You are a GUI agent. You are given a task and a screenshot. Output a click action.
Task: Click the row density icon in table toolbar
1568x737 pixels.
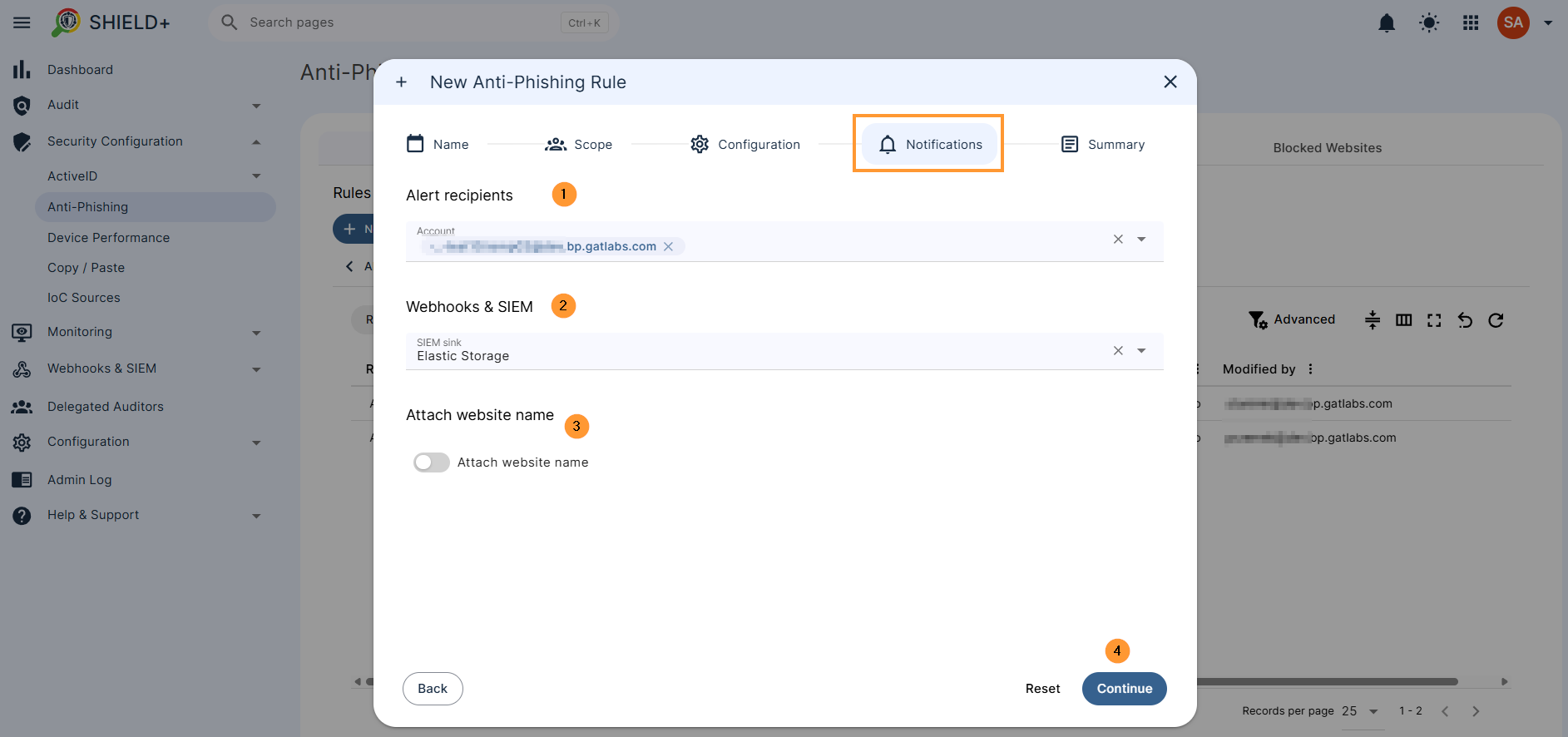coord(1373,320)
